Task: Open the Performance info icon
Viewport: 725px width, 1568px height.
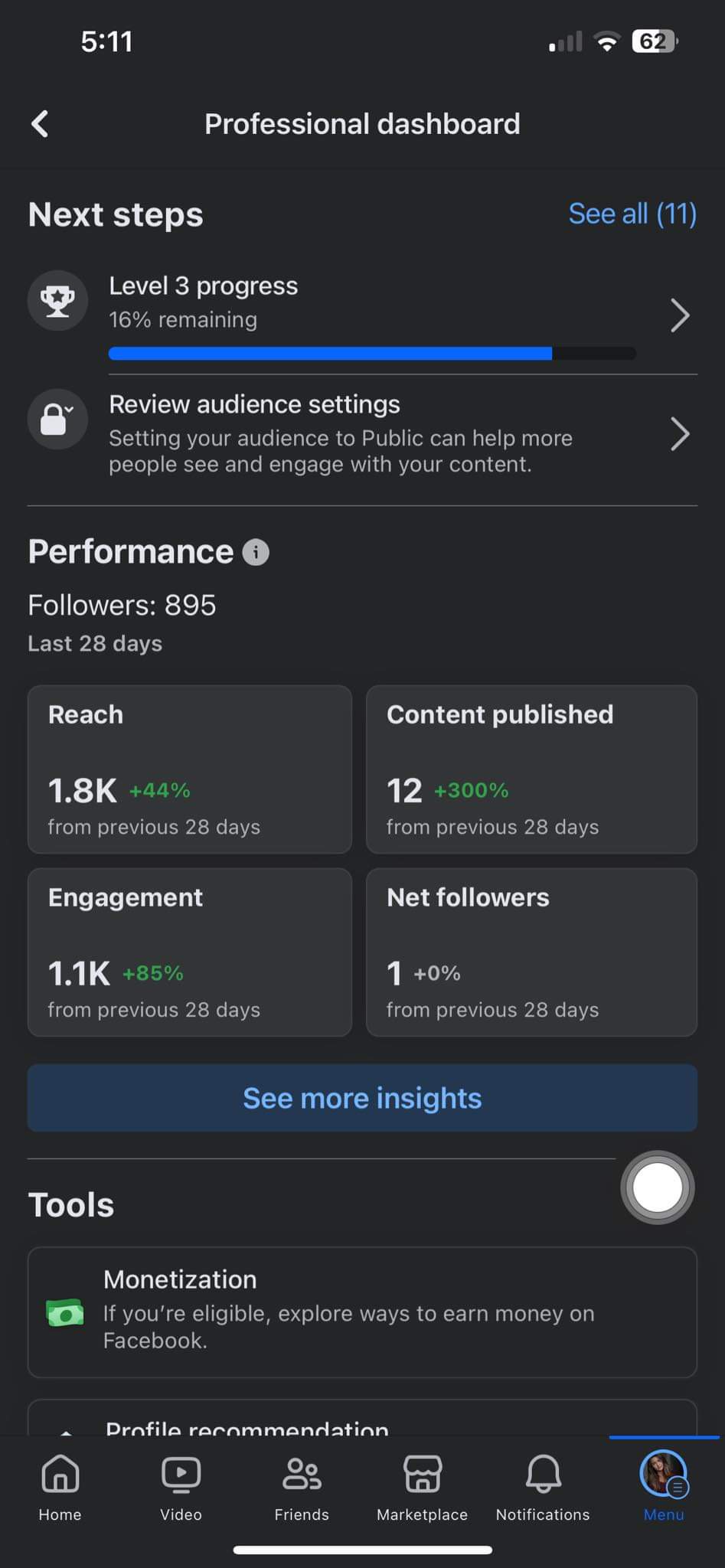Action: coord(256,552)
